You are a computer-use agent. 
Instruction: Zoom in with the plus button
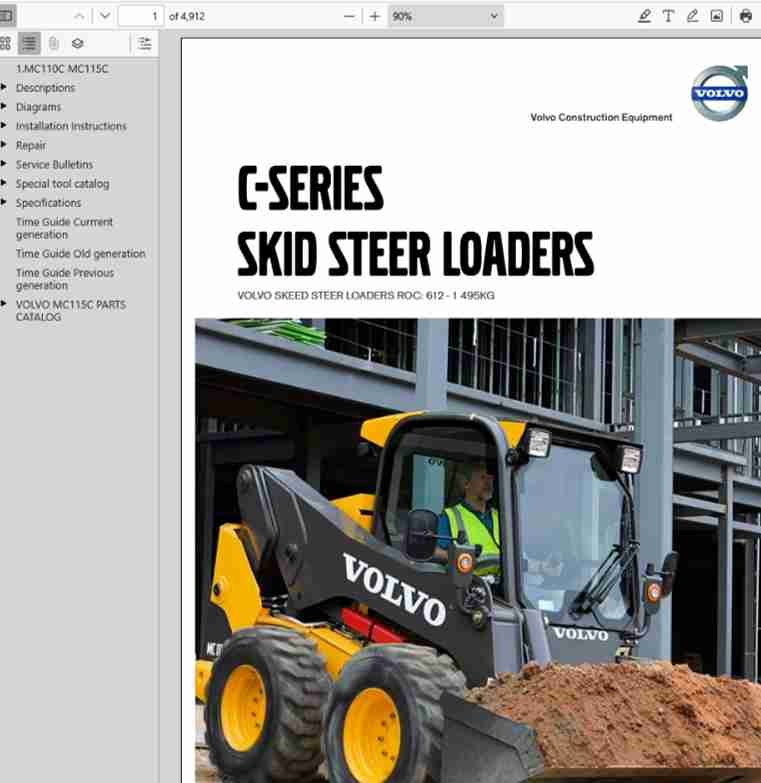tap(375, 16)
